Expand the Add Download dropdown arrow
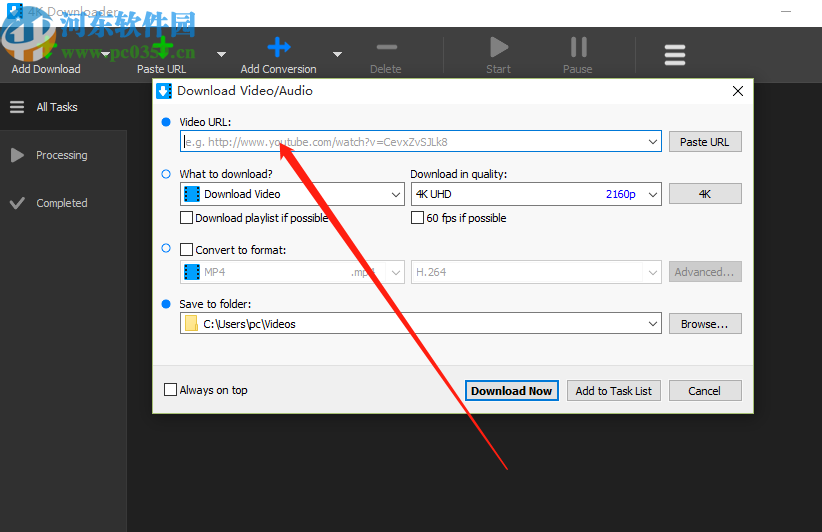Viewport: 822px width, 532px height. tap(106, 54)
